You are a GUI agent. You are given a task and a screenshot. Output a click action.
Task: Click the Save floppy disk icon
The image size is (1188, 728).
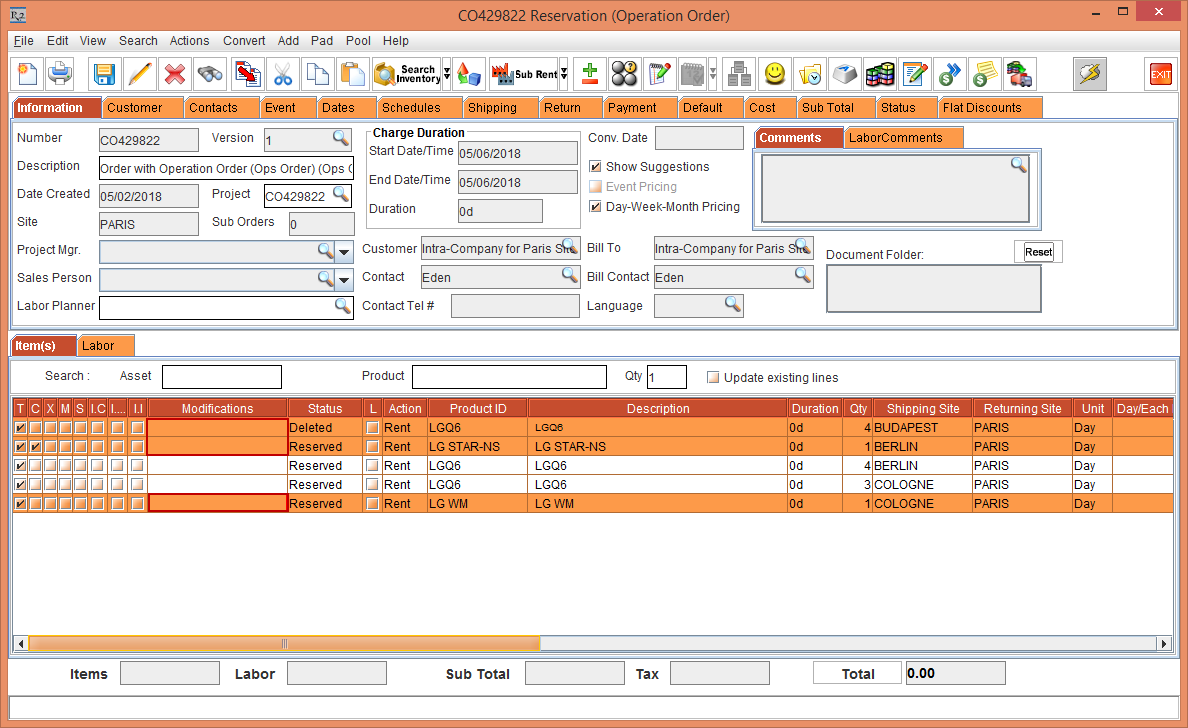(x=105, y=74)
